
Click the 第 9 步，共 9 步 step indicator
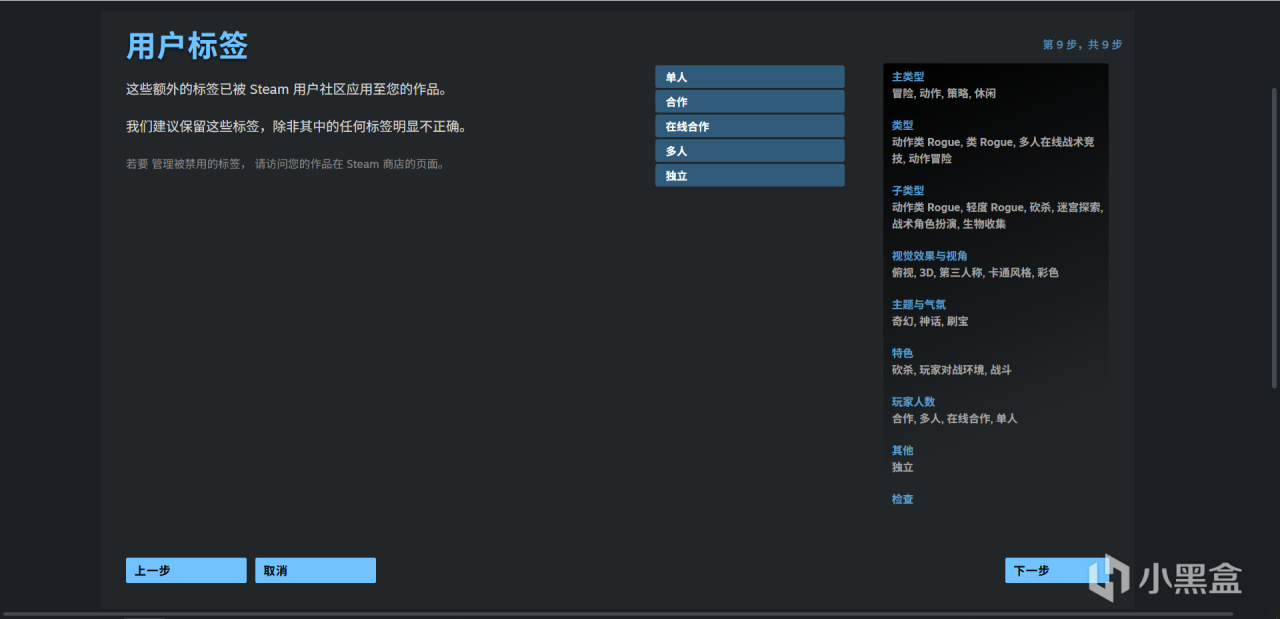pos(1082,44)
